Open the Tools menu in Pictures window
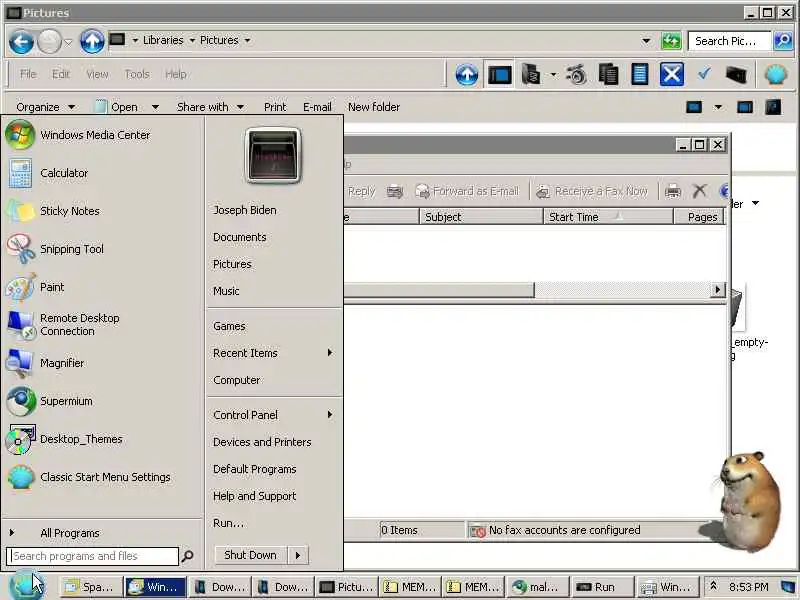Image resolution: width=800 pixels, height=600 pixels. point(137,74)
